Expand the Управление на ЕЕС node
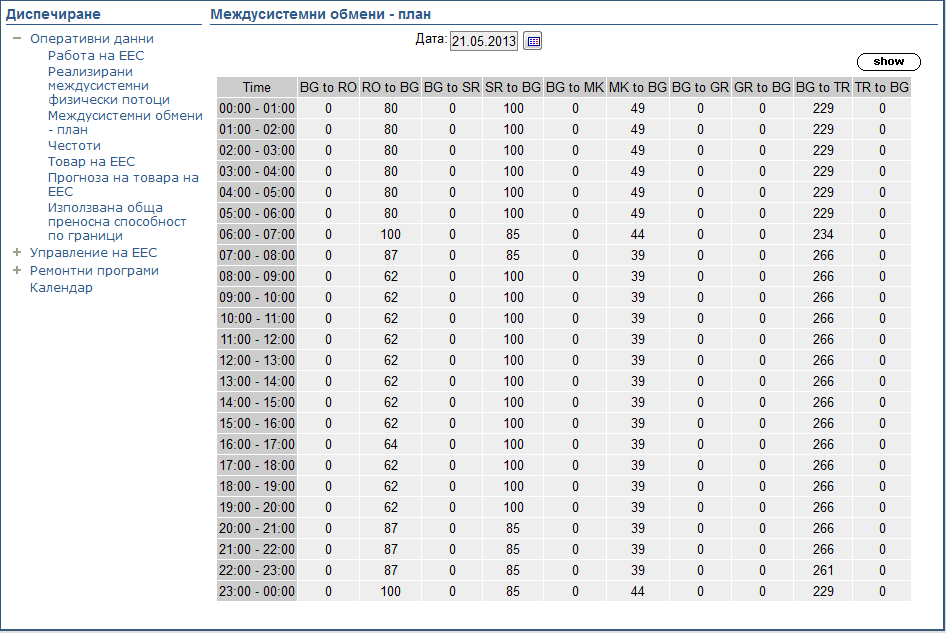Image resolution: width=946 pixels, height=633 pixels. coord(17,253)
